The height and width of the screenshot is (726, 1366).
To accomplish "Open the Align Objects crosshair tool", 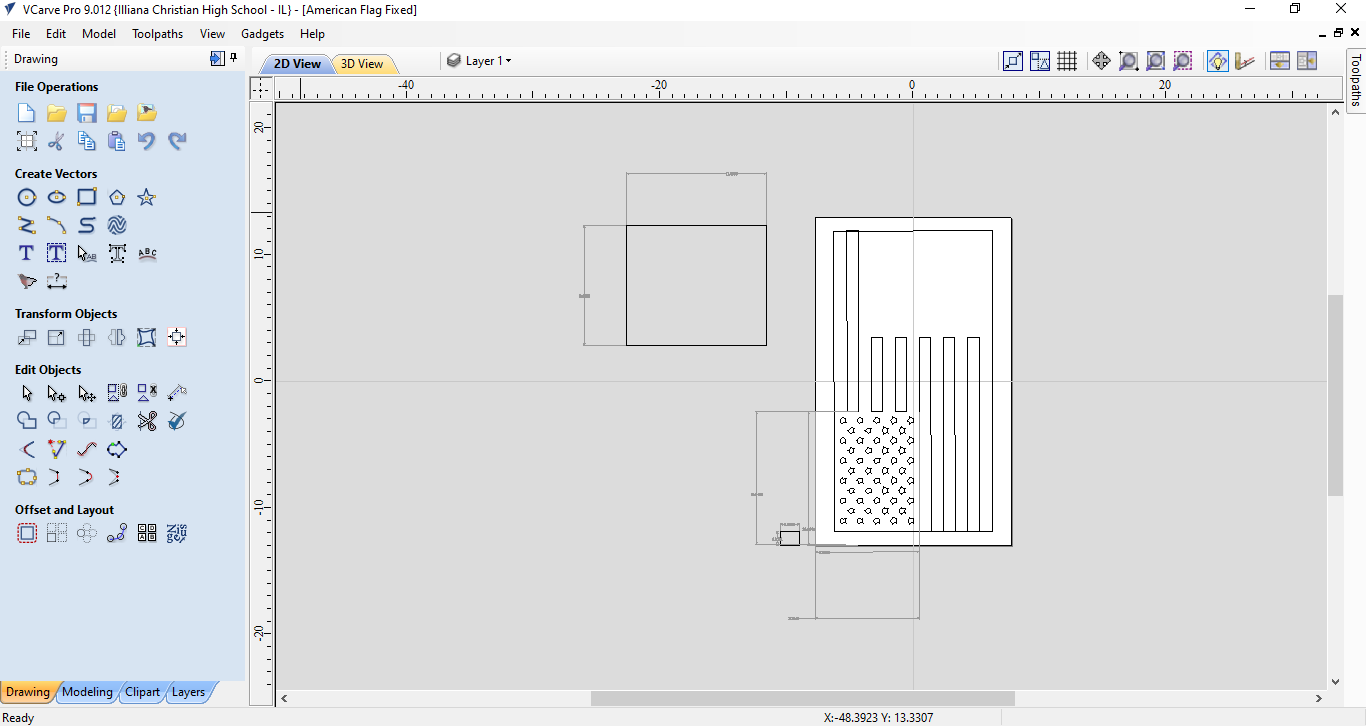I will coord(177,337).
